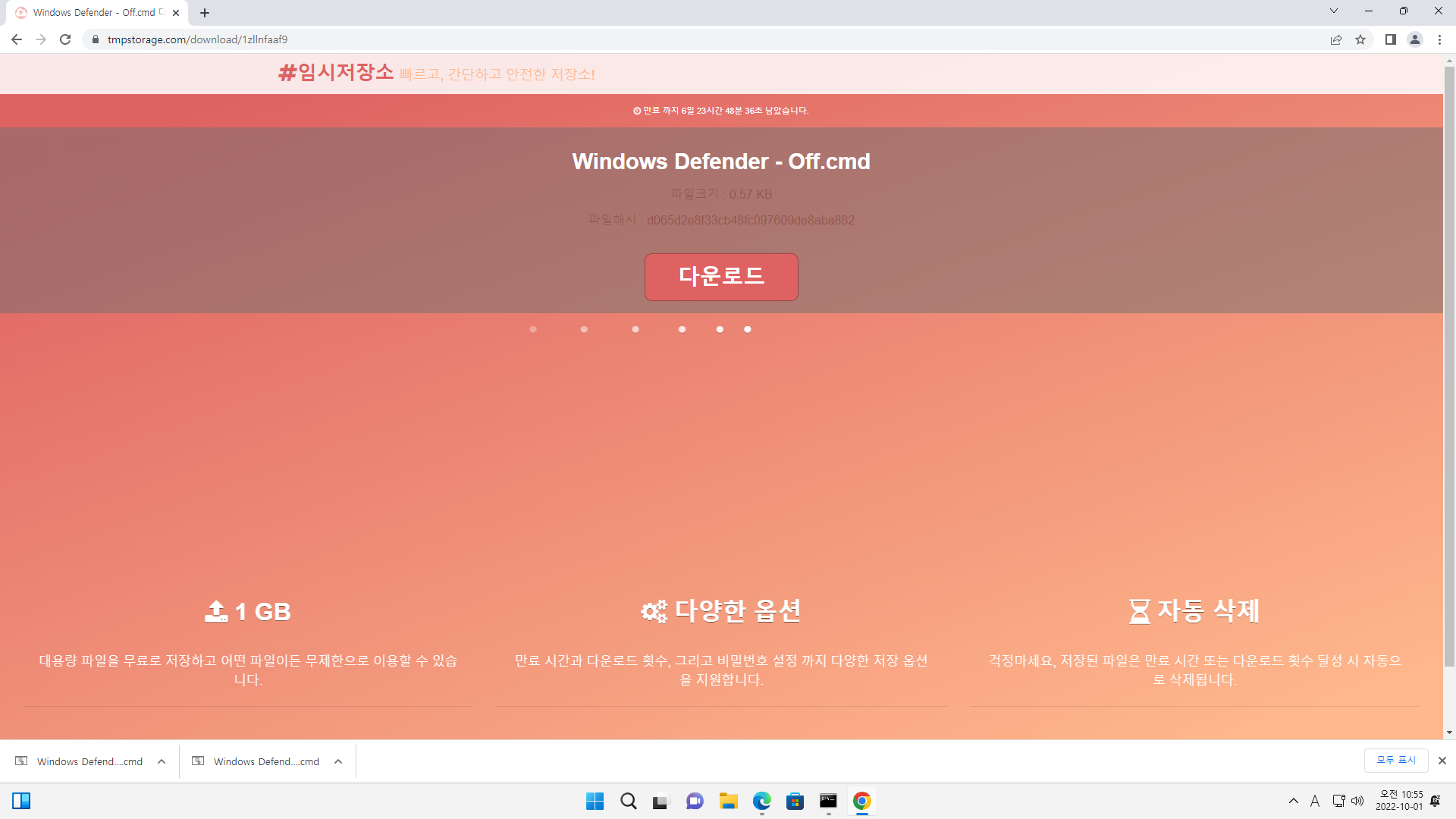The image size is (1456, 819).
Task: Open the Windows Start menu
Action: (595, 801)
